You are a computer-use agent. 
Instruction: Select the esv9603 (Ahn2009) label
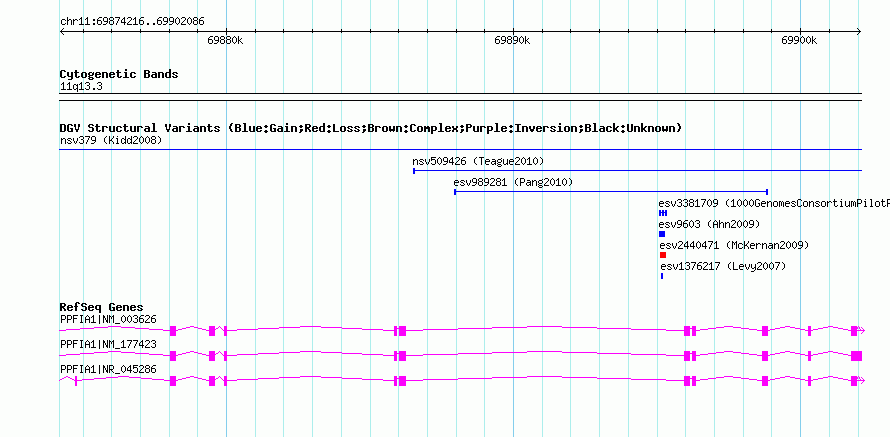tap(709, 224)
